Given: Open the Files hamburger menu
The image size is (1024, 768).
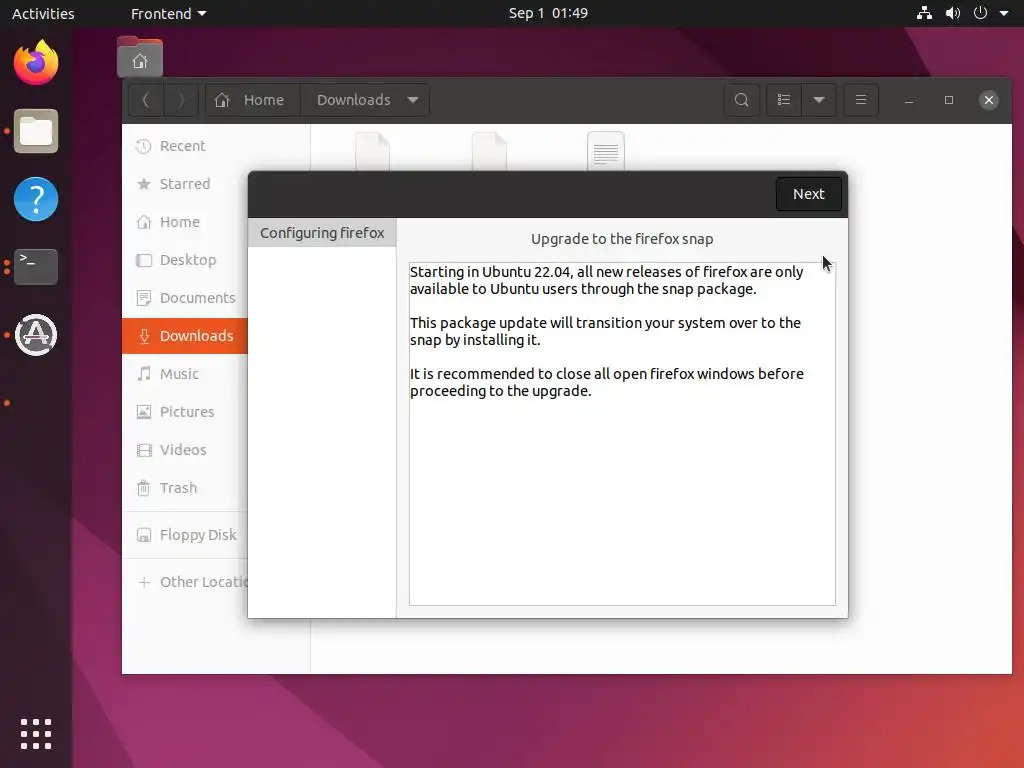Looking at the screenshot, I should (x=861, y=100).
